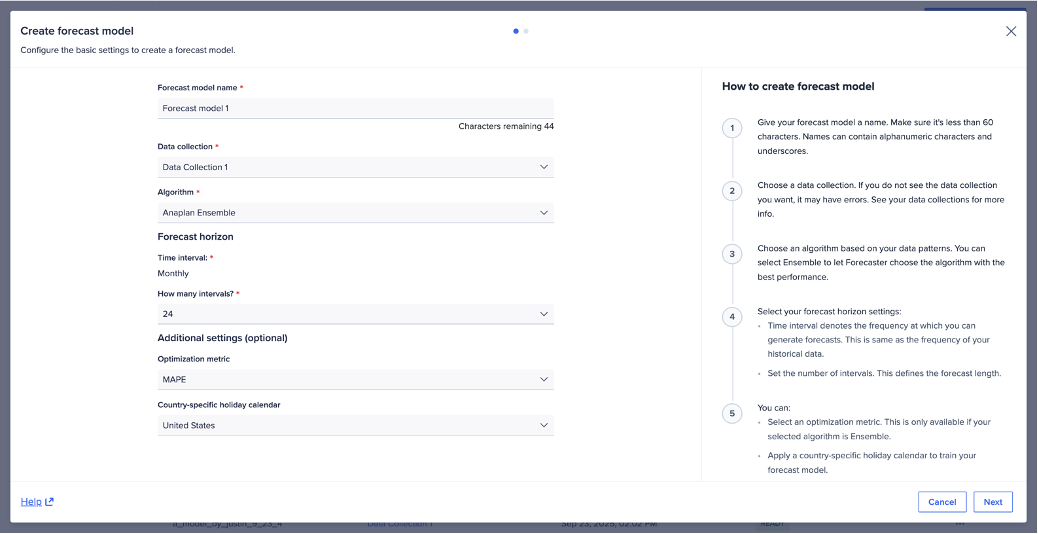Open the How many intervals dropdown
The height and width of the screenshot is (534, 1038).
(x=355, y=314)
